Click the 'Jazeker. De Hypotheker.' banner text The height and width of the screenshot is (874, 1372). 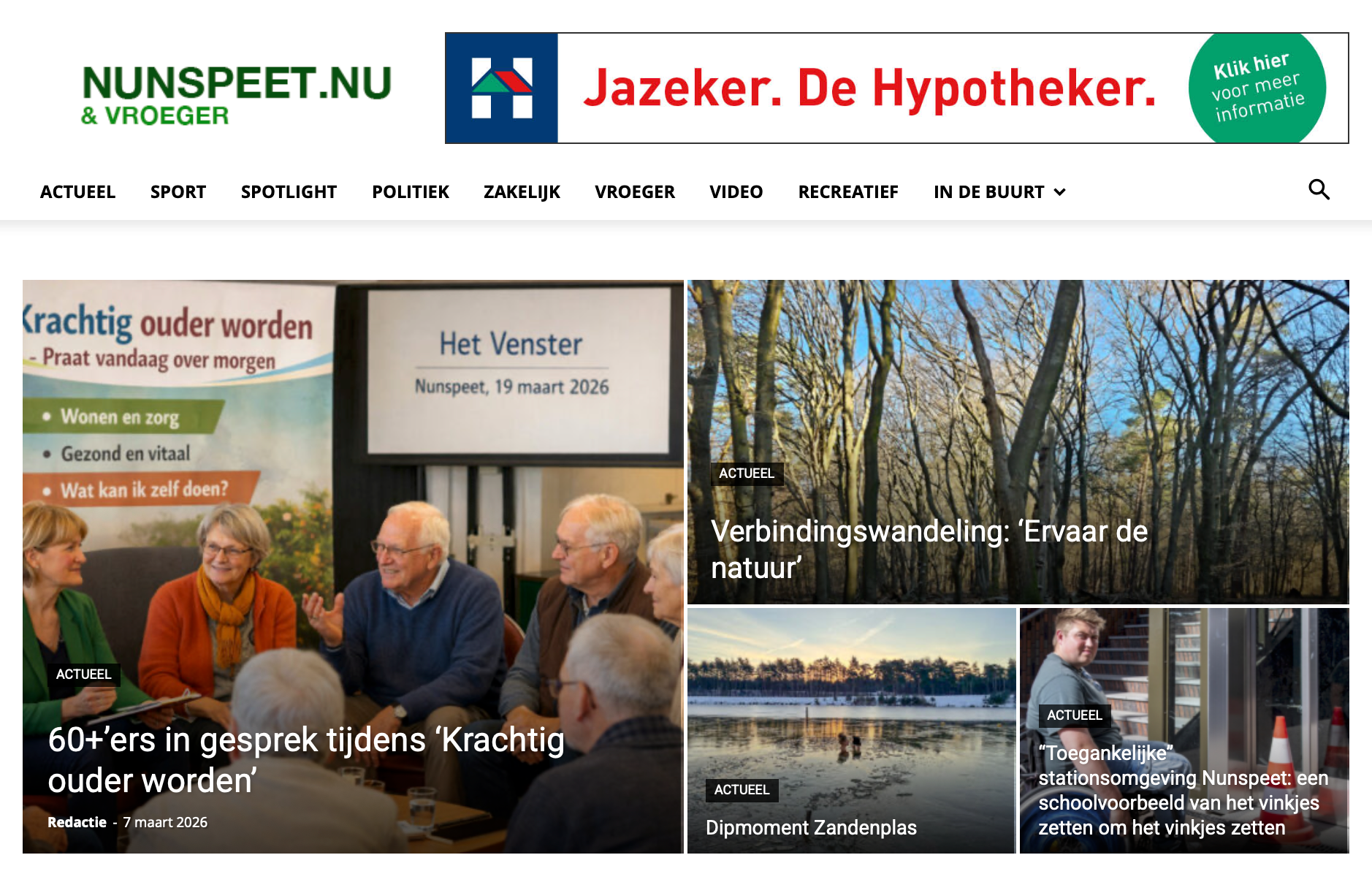(x=869, y=89)
